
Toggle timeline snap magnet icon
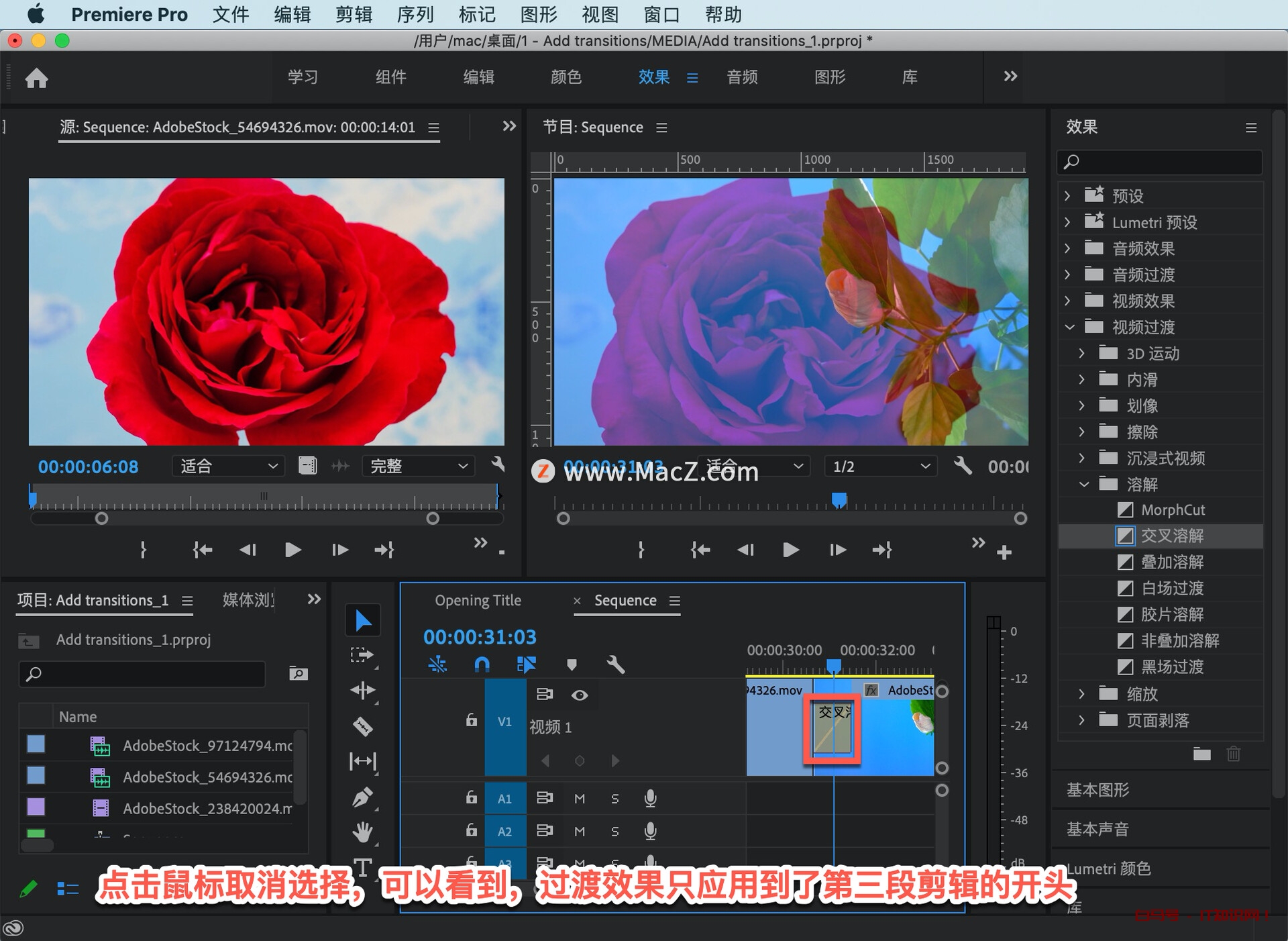click(482, 664)
